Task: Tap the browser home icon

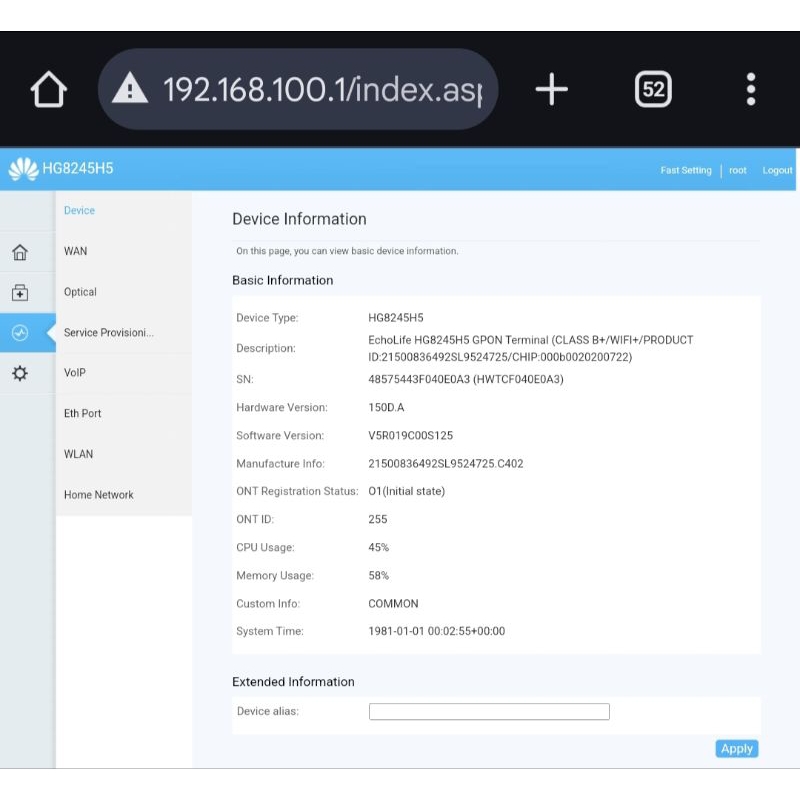Action: pos(48,90)
